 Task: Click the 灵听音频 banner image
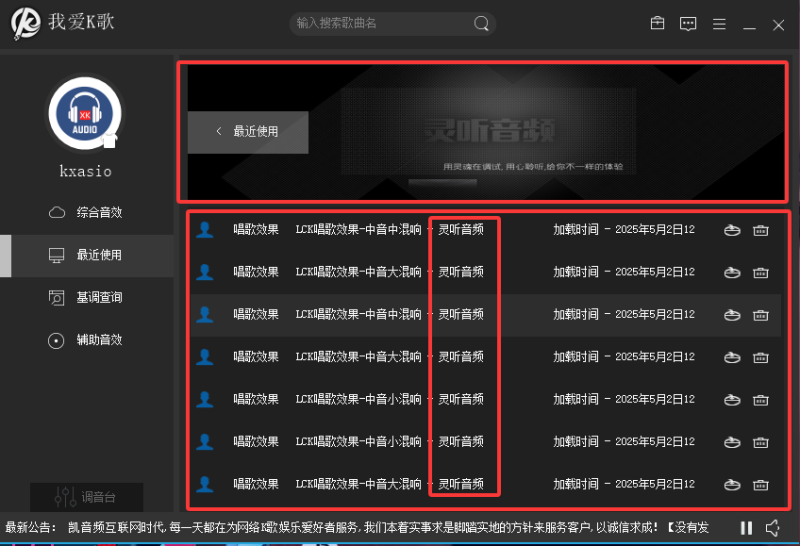[488, 131]
